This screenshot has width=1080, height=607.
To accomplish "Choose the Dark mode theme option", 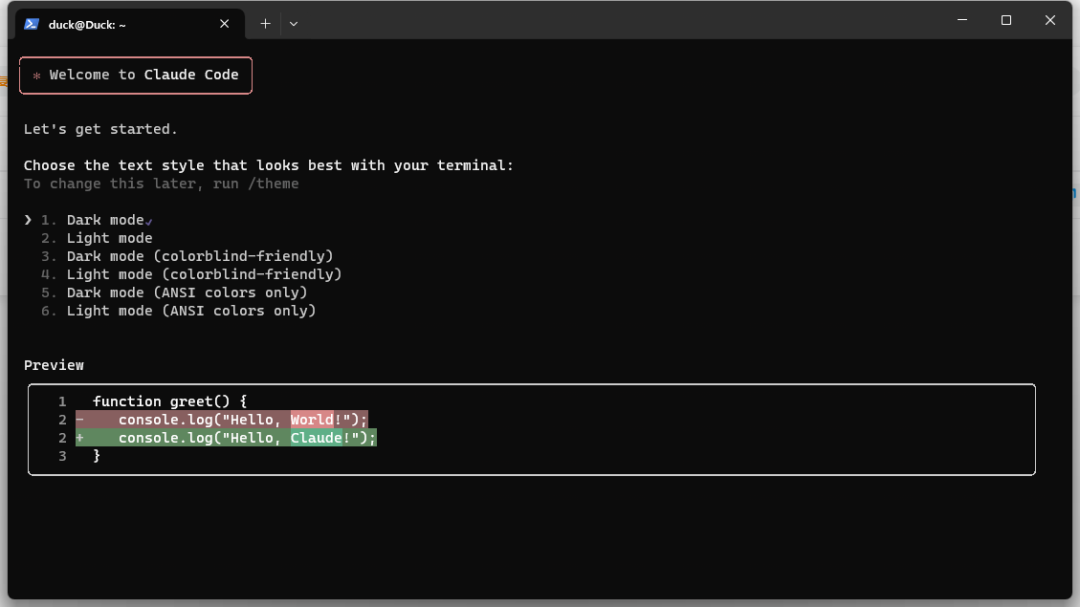I will pos(105,220).
